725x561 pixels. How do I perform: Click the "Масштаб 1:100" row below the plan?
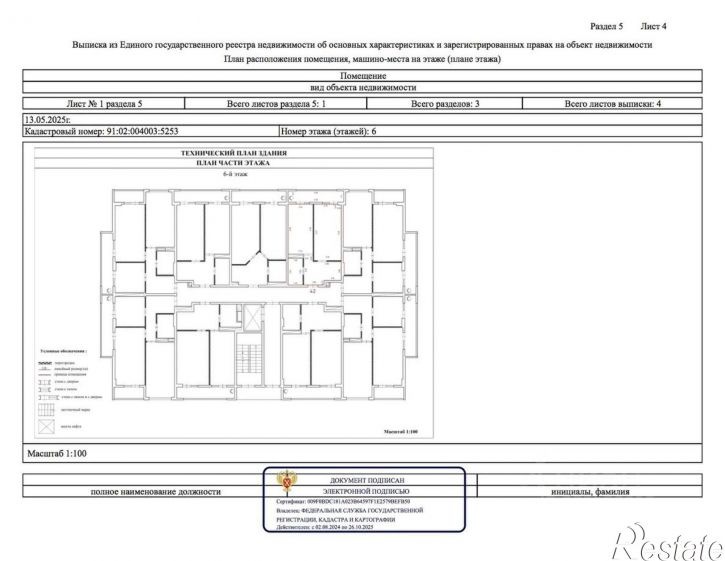(362, 454)
